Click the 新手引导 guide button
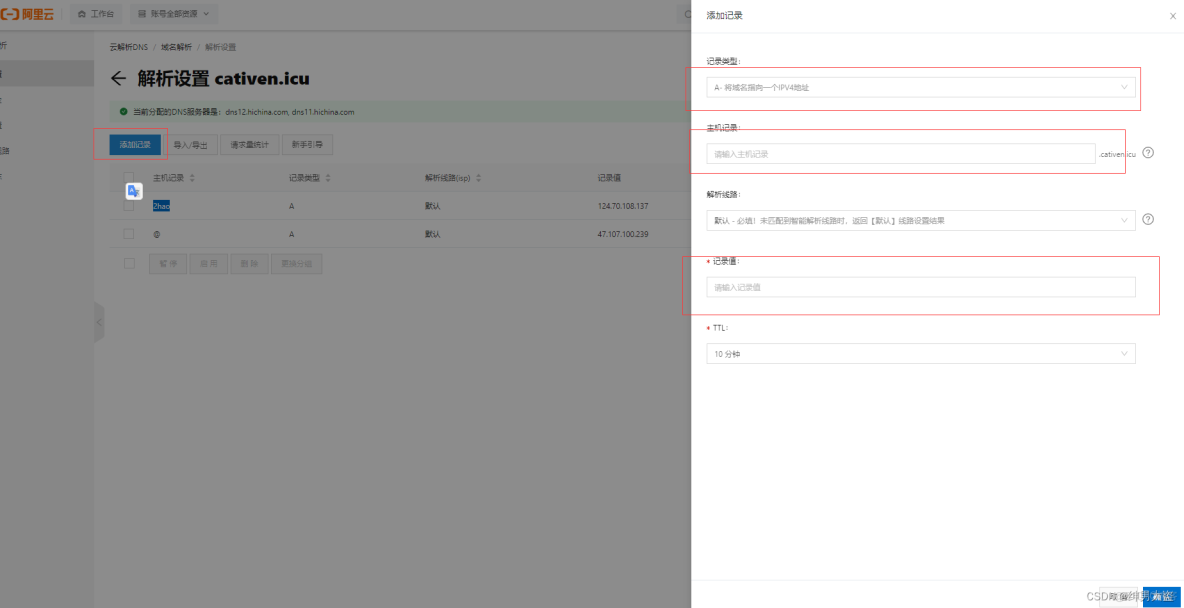The height and width of the screenshot is (608, 1184). click(x=307, y=144)
